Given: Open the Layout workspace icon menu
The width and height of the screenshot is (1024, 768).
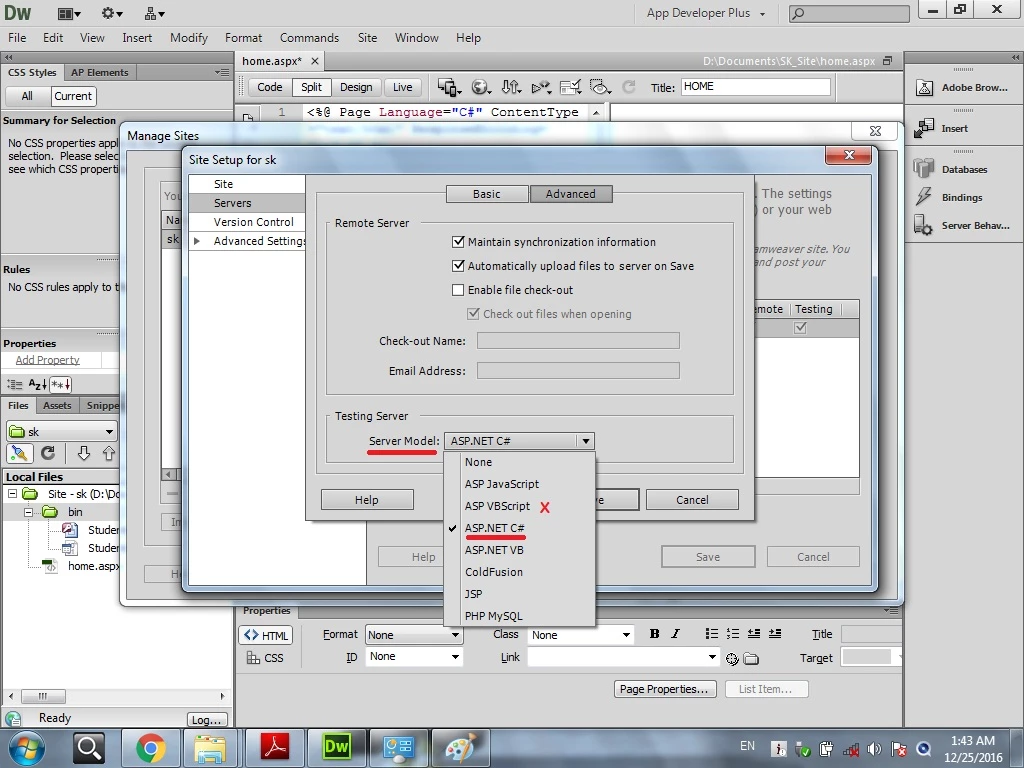Looking at the screenshot, I should pos(69,13).
